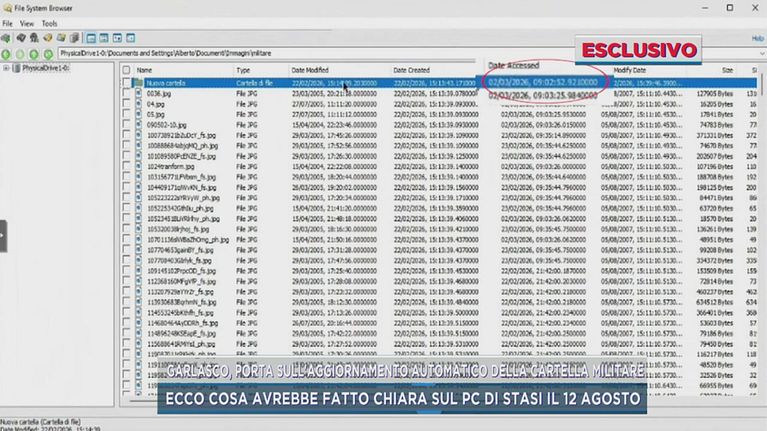Click the Nuova cartella folder icon
The width and height of the screenshot is (767, 431).
[139, 82]
